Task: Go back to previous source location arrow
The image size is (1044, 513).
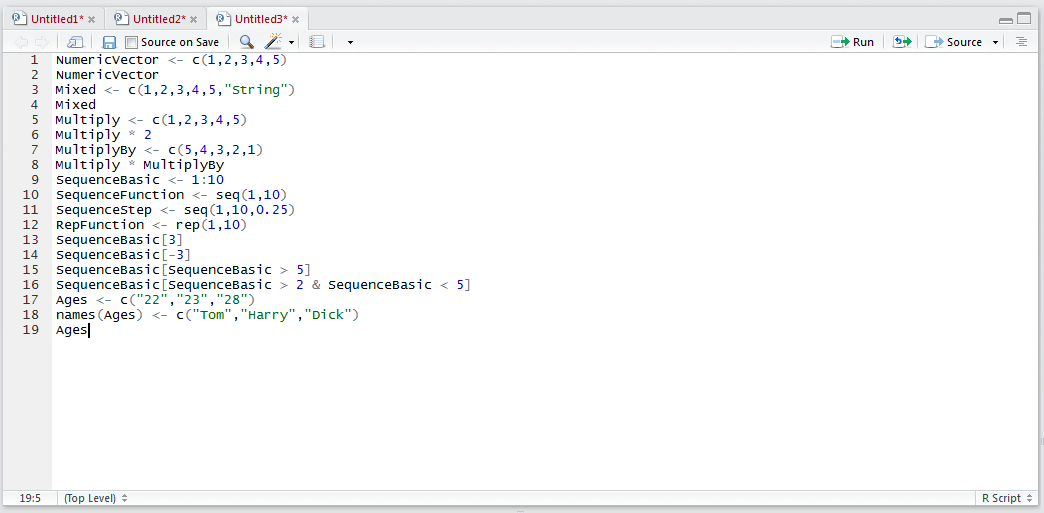Action: (21, 42)
